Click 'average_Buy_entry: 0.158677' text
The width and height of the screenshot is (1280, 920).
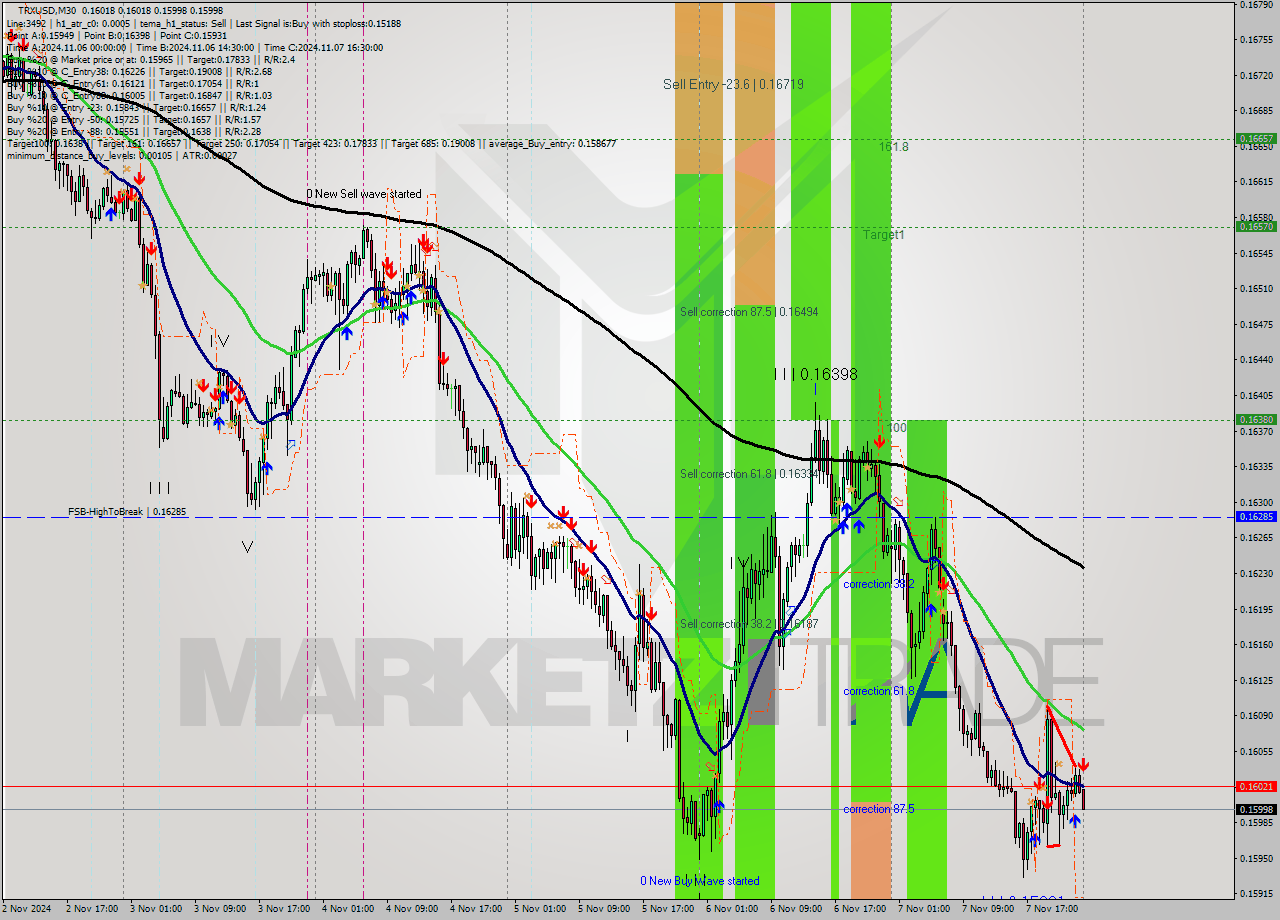551,143
